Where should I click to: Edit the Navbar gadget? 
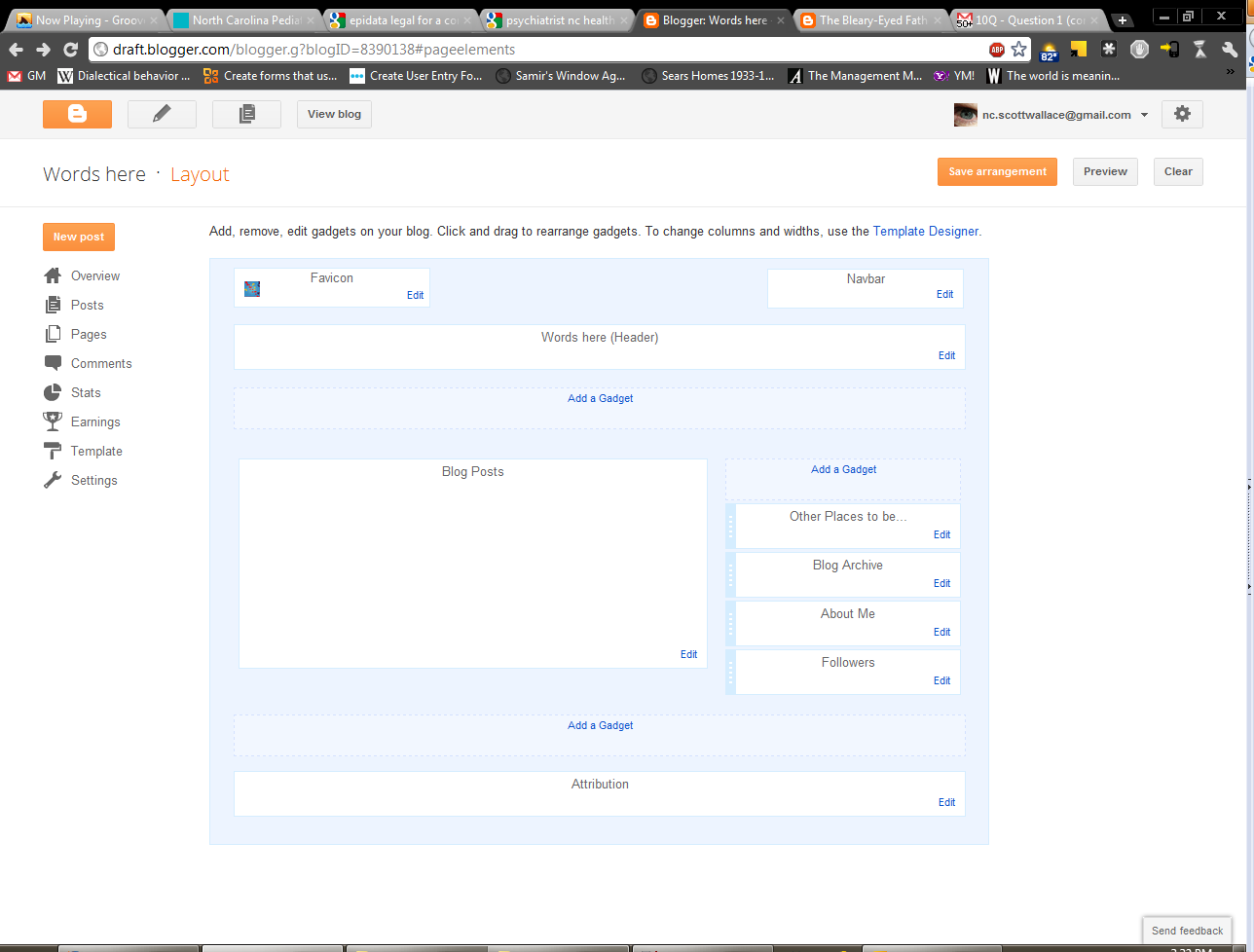pyautogui.click(x=945, y=294)
